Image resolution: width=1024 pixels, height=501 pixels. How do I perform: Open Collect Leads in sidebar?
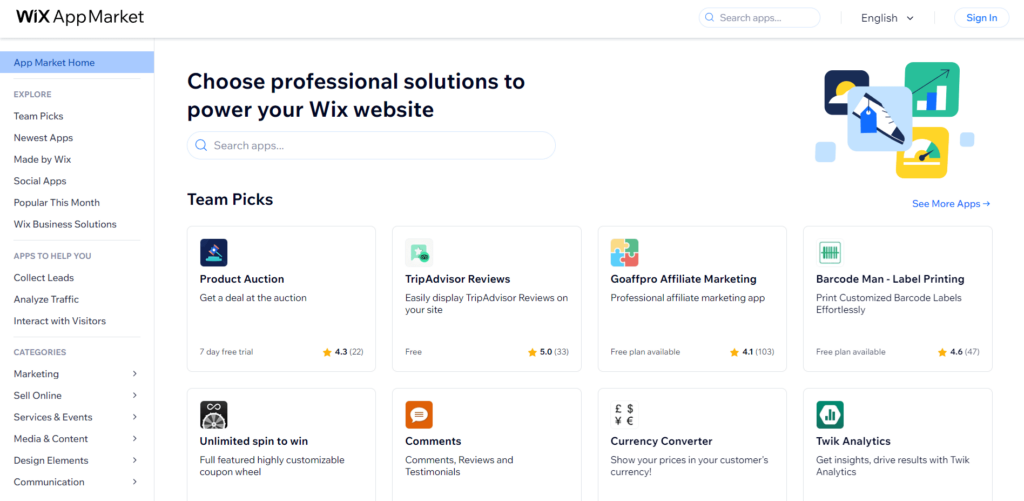pyautogui.click(x=44, y=278)
